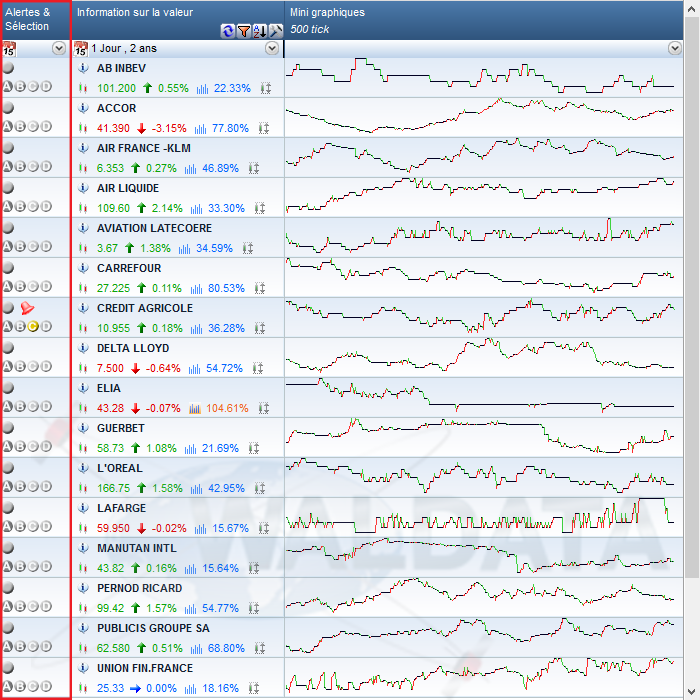Toggle selection D for AIR LIQUIDE
This screenshot has height=700, width=700.
[46, 207]
